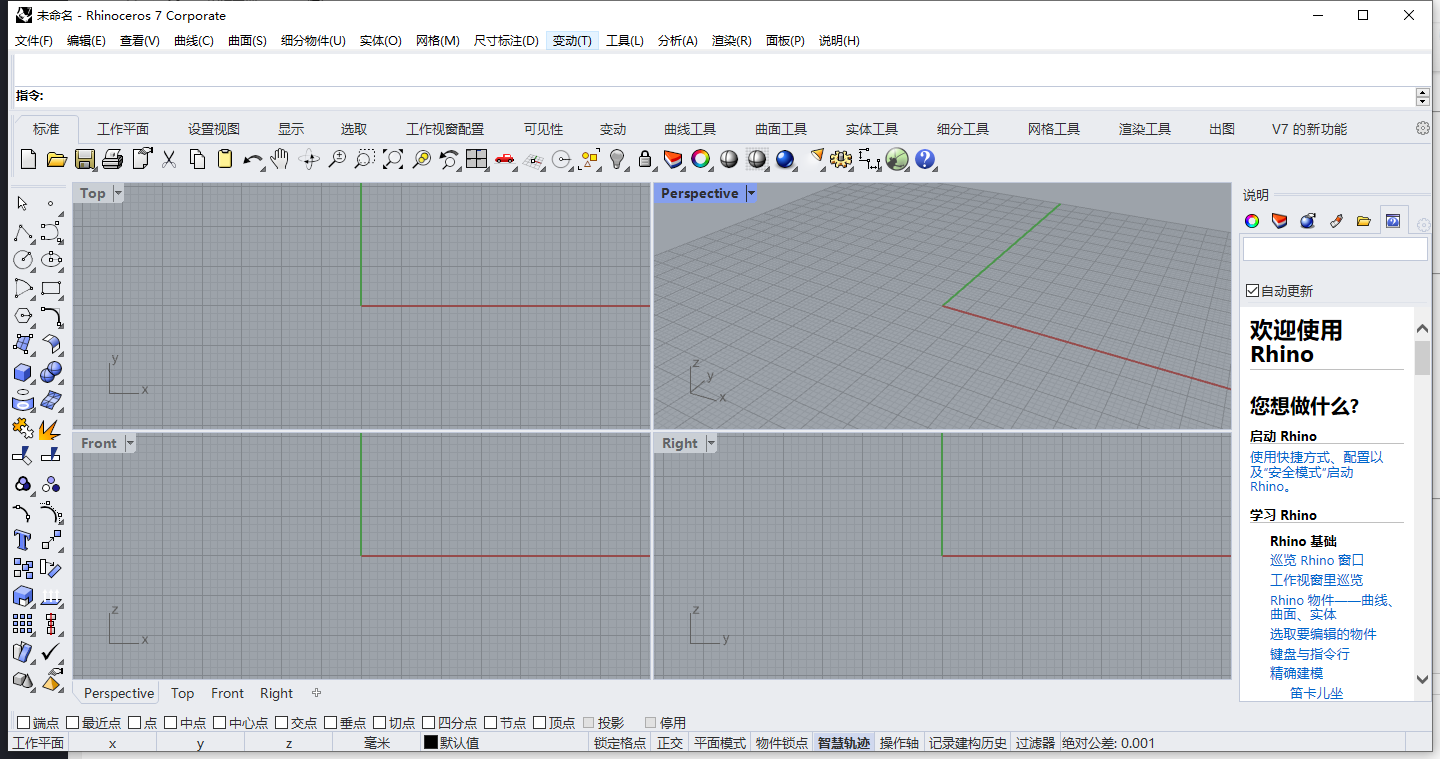Open the Right viewport title dropdown arrow
1440x759 pixels.
coord(711,443)
